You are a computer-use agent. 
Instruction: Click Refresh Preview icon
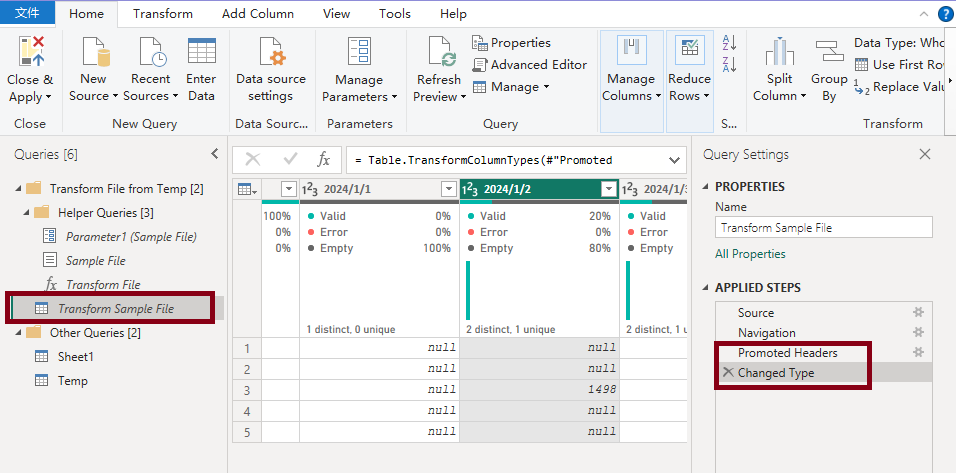pyautogui.click(x=442, y=51)
